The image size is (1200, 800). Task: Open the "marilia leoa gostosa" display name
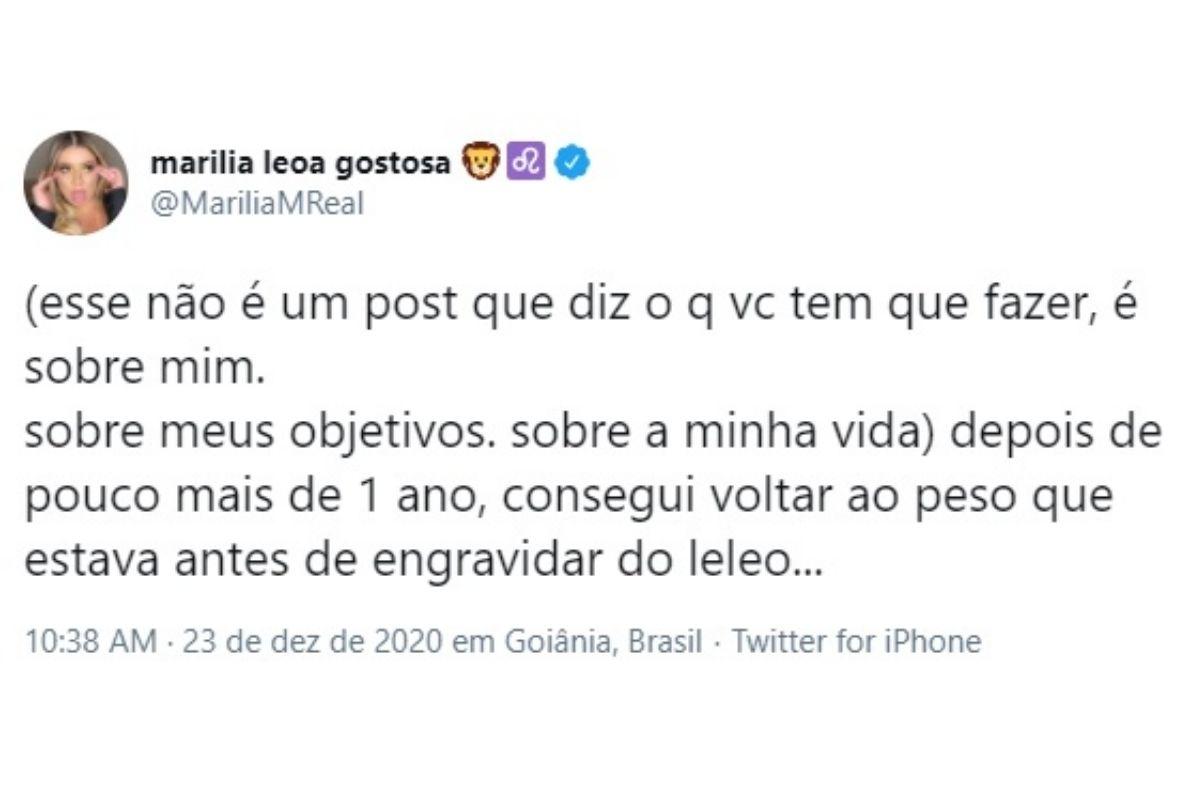click(299, 164)
